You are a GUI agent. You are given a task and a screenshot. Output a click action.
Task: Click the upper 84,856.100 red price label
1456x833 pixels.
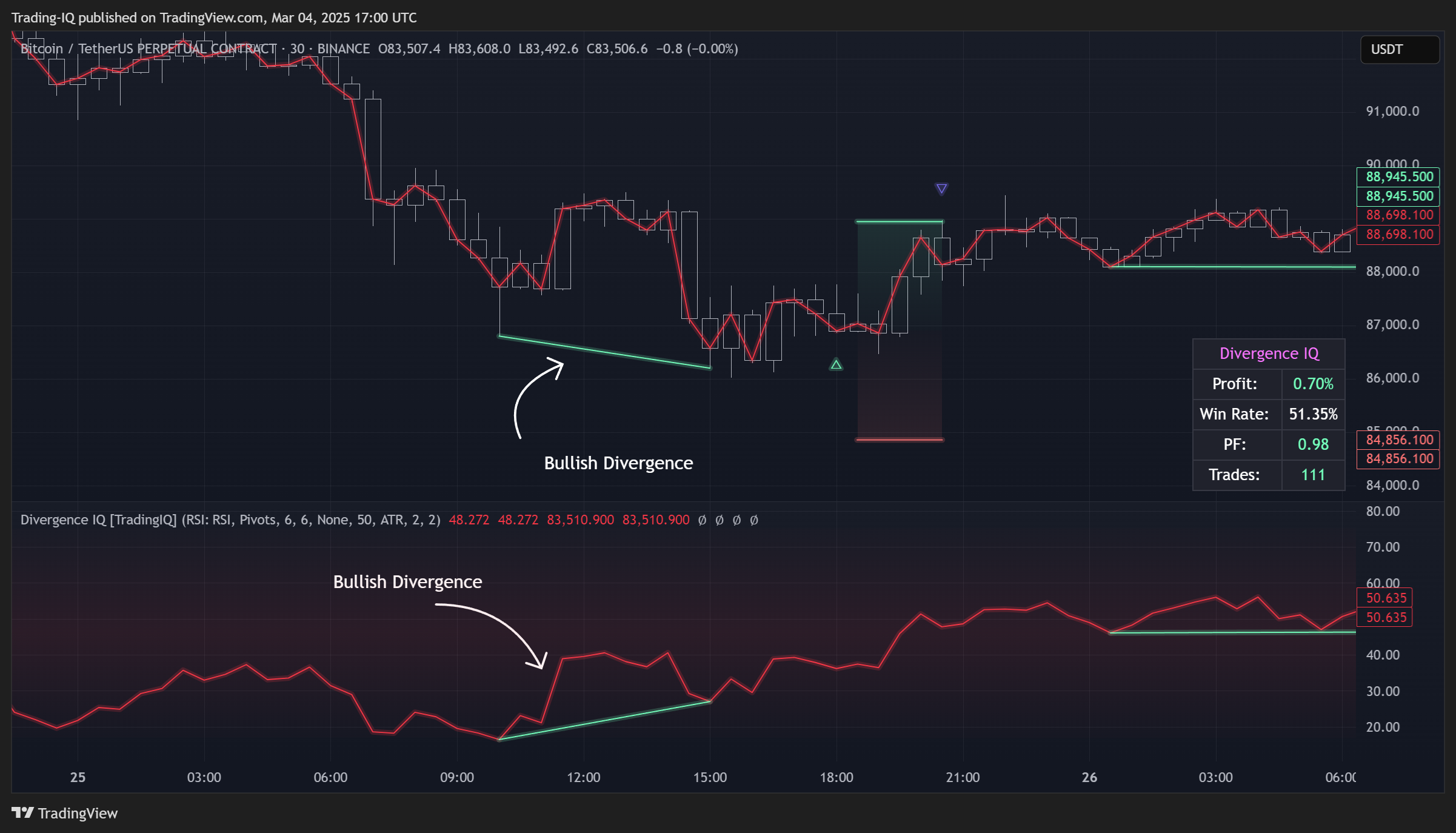click(1399, 440)
